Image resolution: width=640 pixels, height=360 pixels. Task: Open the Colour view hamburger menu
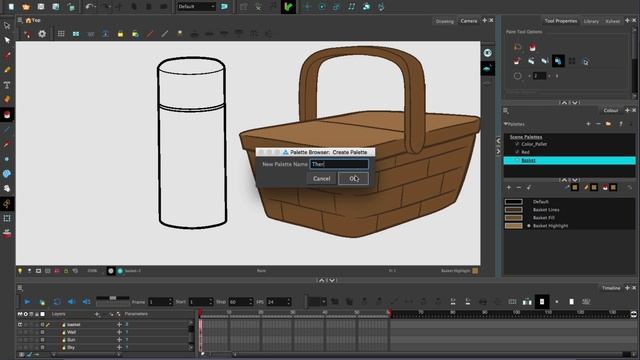coord(506,111)
